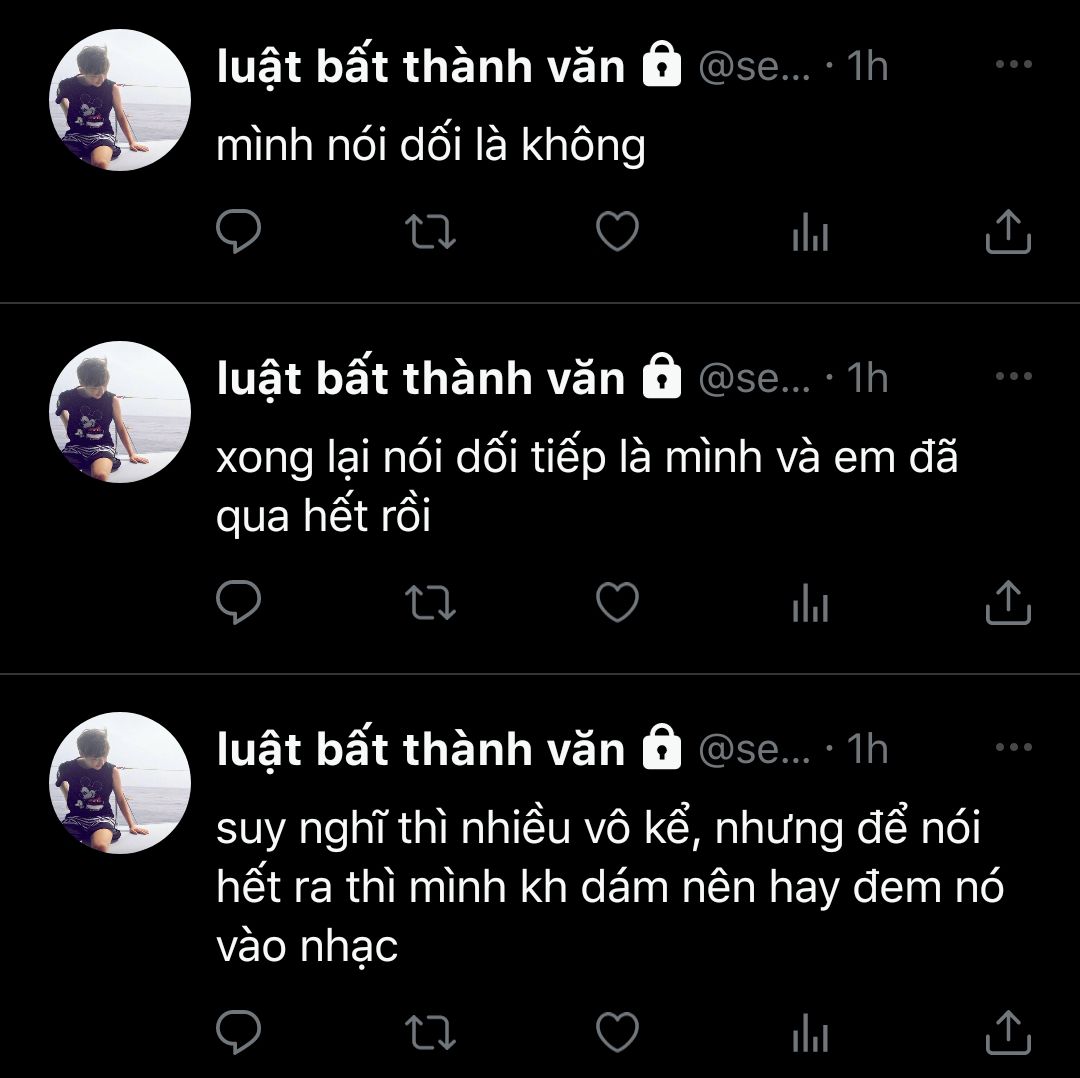
Task: Like the tweet starting "suy nghĩ thì nhiều"
Action: 617,1031
